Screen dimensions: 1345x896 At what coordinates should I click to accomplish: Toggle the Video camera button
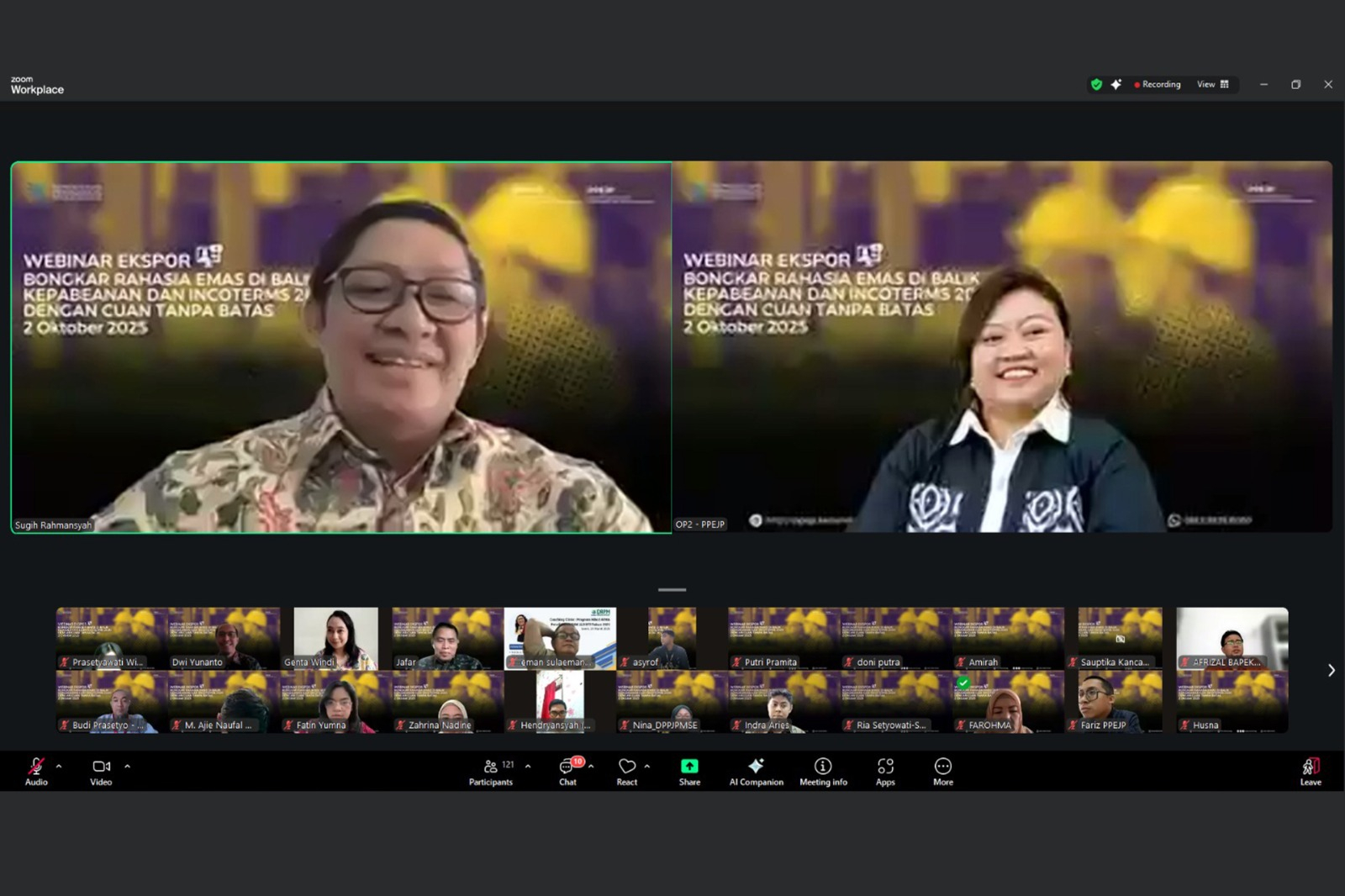pos(101,770)
